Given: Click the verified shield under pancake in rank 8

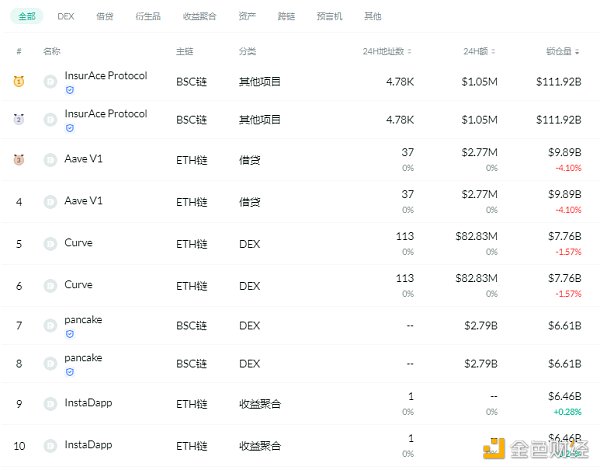Looking at the screenshot, I should pyautogui.click(x=70, y=372).
